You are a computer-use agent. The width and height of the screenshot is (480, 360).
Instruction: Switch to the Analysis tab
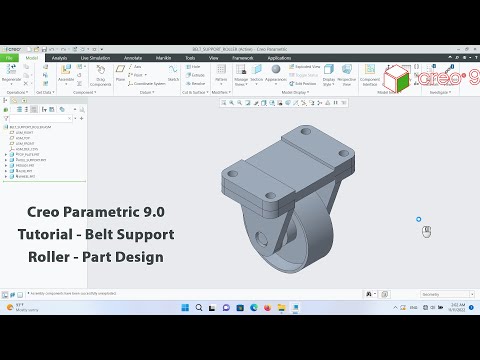(x=59, y=58)
